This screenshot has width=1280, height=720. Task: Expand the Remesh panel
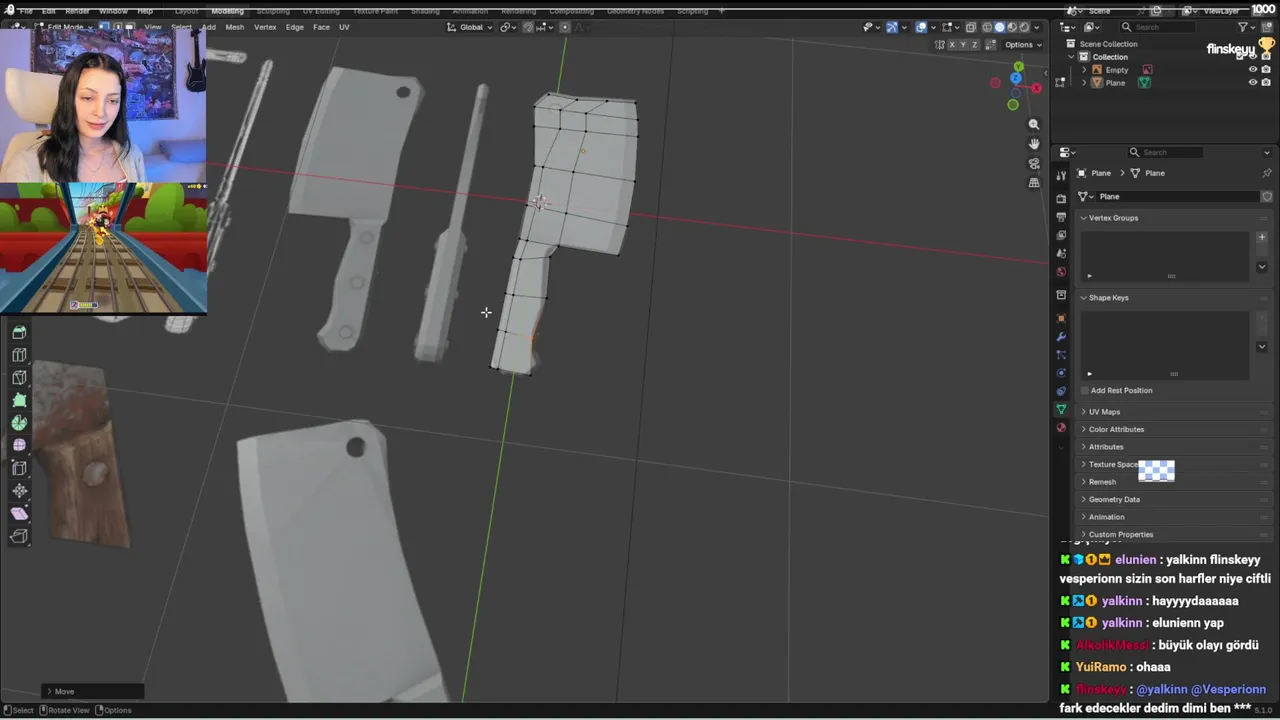point(1102,482)
